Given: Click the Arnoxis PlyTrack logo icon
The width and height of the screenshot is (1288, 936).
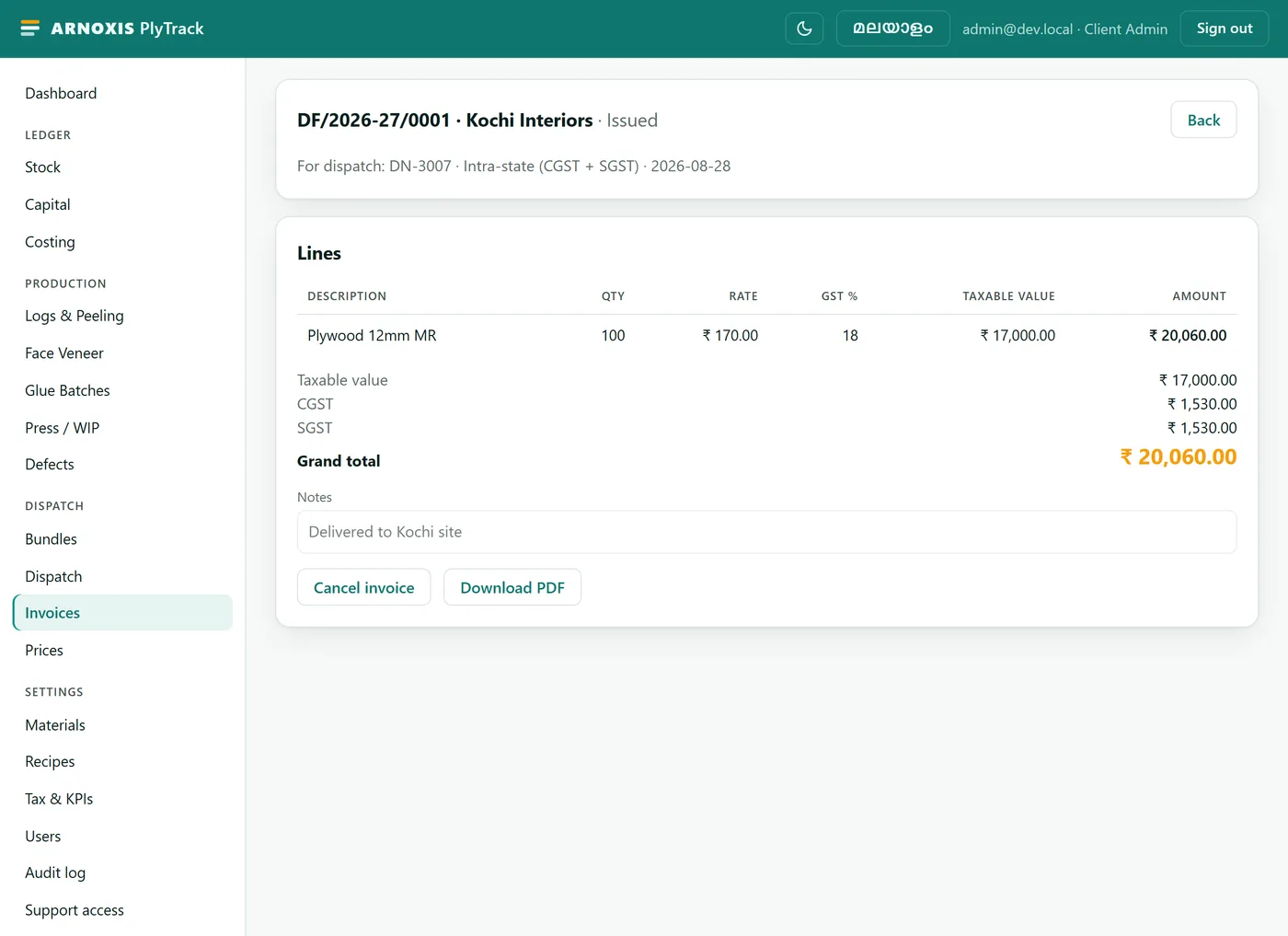Looking at the screenshot, I should click(30, 29).
